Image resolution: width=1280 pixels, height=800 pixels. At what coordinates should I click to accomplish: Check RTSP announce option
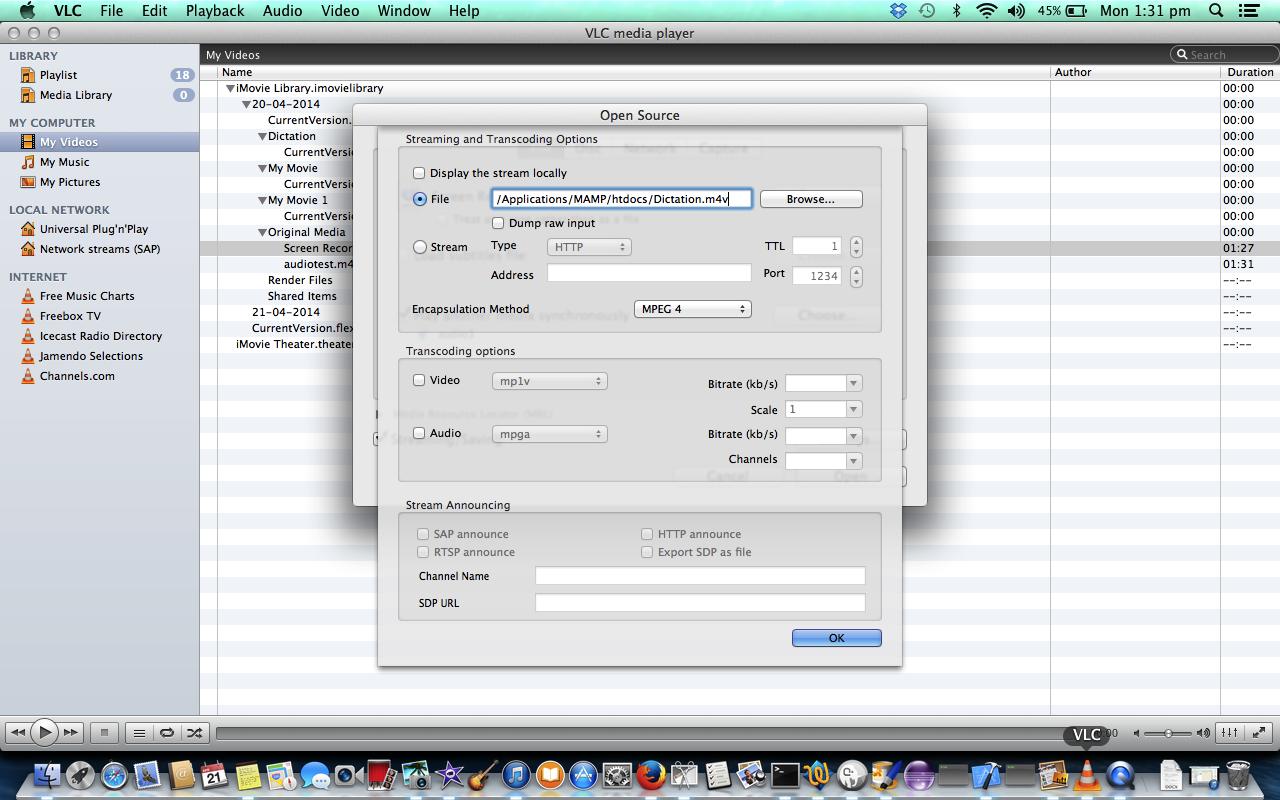point(423,552)
